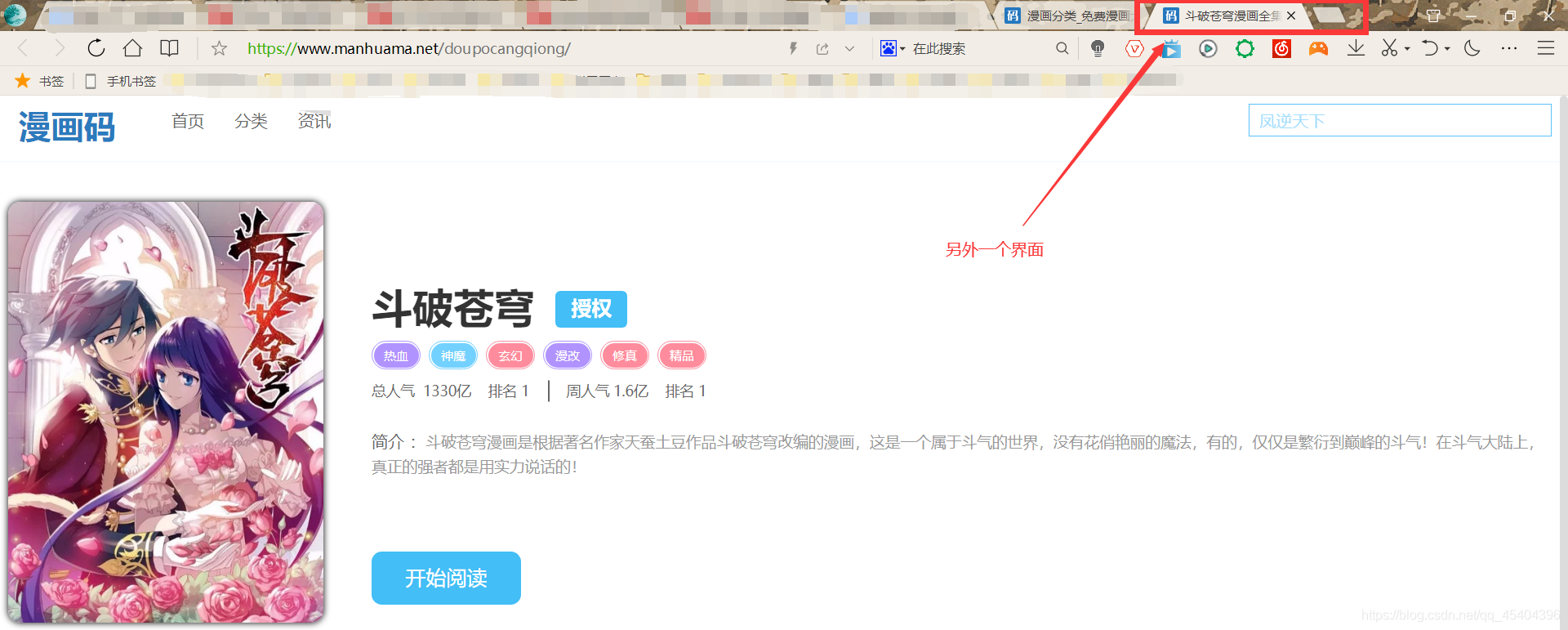
Task: Select the 热血 genre tag
Action: pos(396,355)
